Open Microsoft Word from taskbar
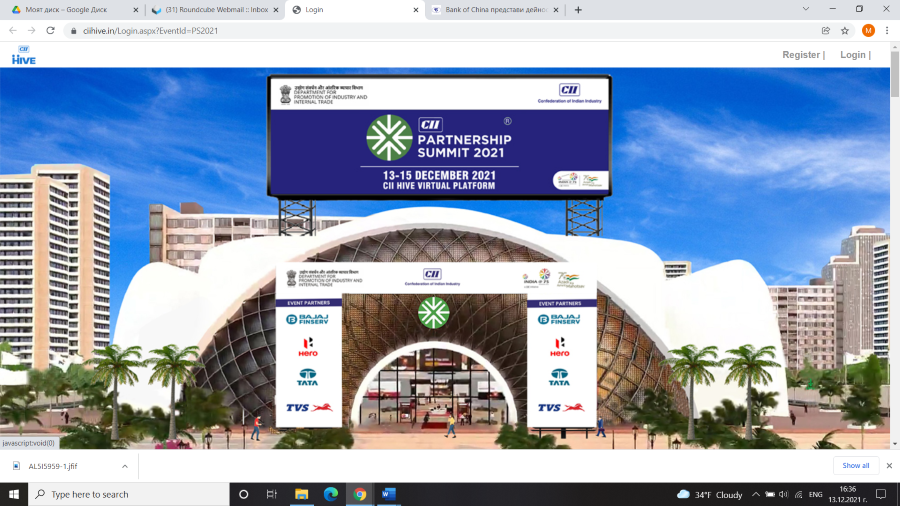Viewport: 900px width, 506px height. [389, 494]
